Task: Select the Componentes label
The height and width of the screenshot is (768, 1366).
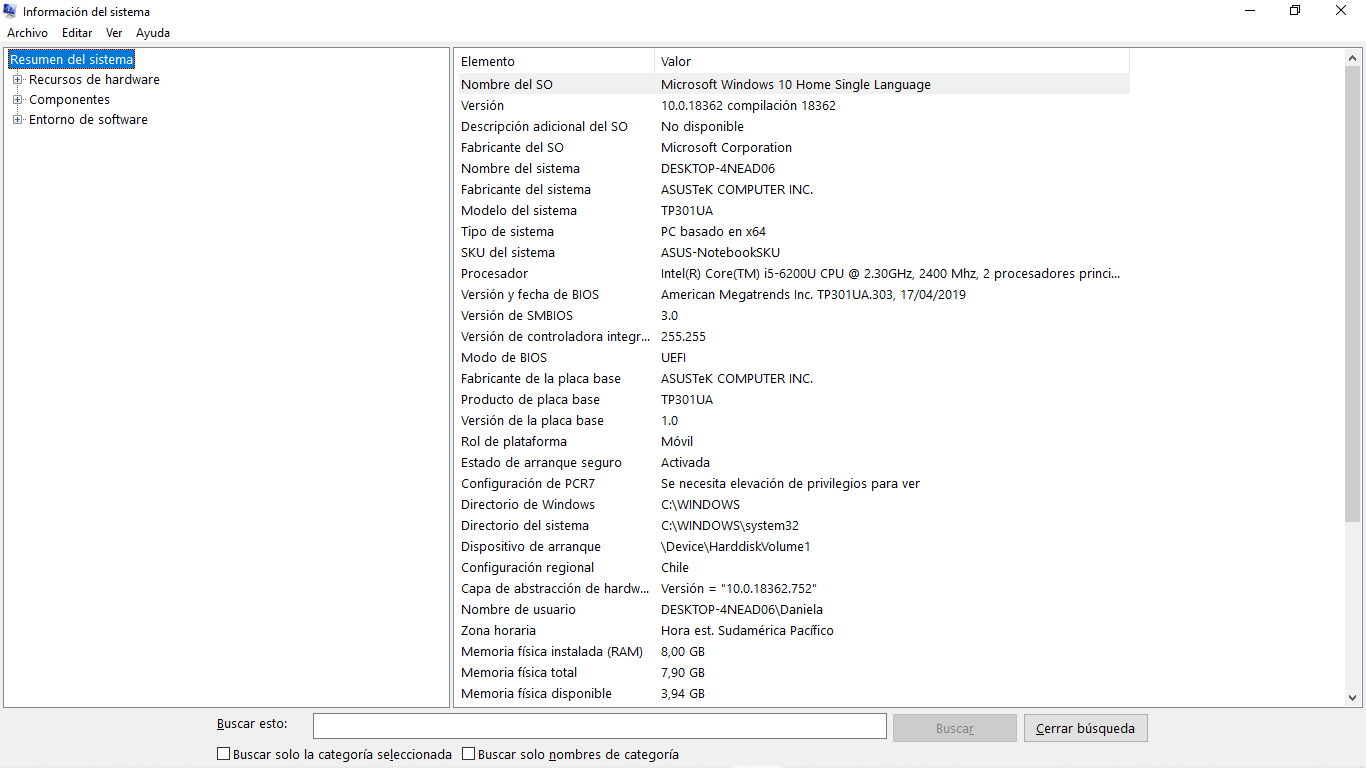Action: [x=69, y=100]
